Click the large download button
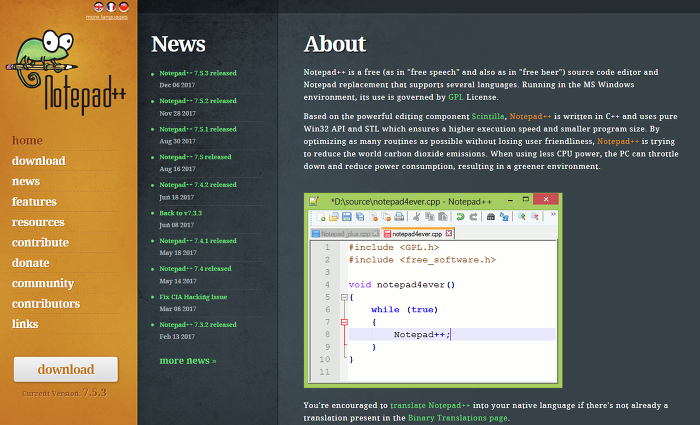700x425 pixels. (66, 369)
